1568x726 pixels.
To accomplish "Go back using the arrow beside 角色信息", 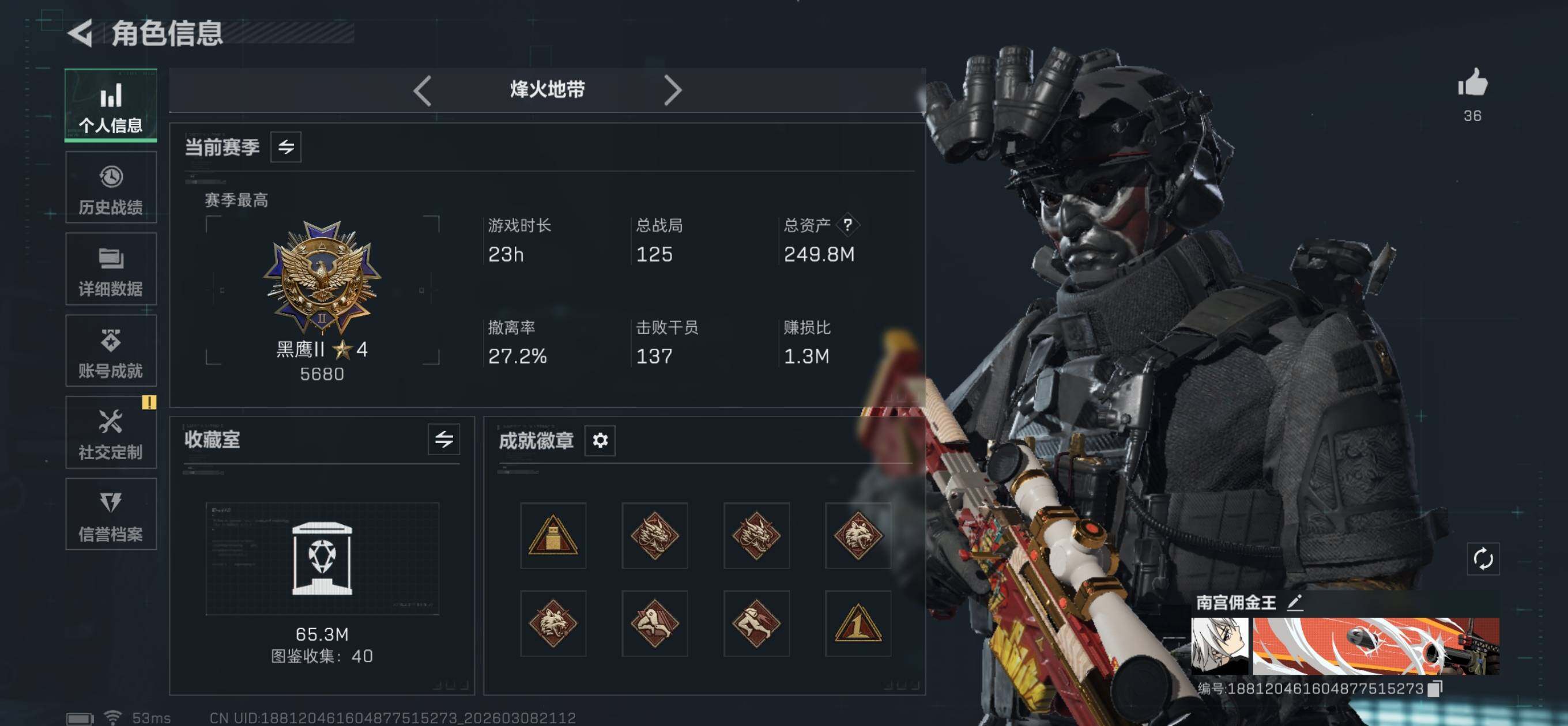I will 80,33.
